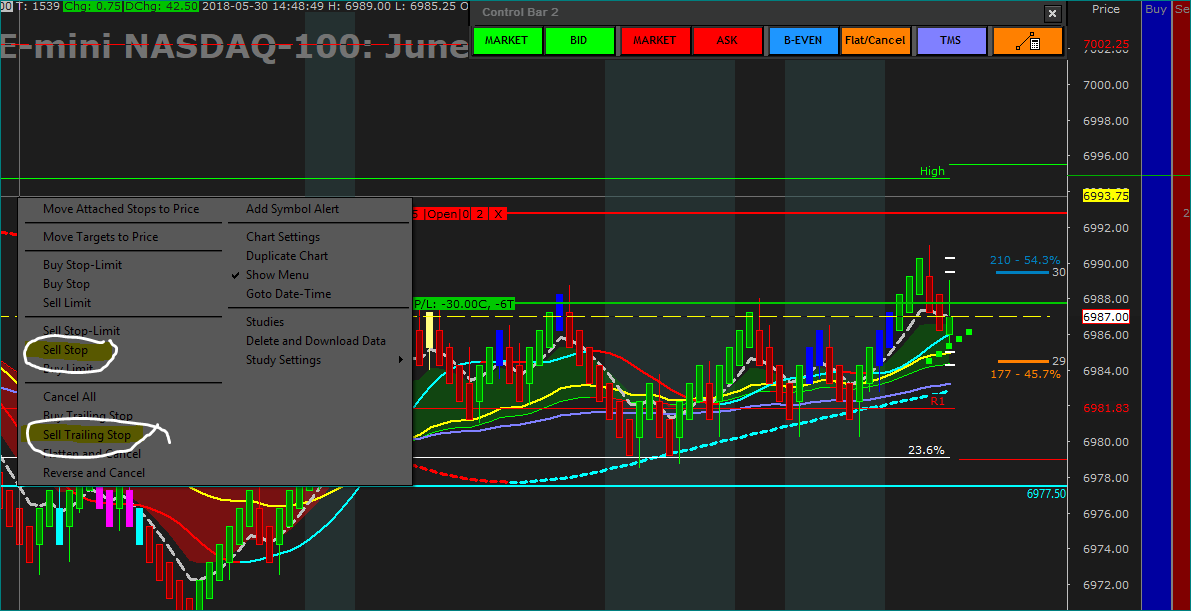Image resolution: width=1191 pixels, height=611 pixels.
Task: Click the red 6981.83 price label
Action: click(x=1105, y=408)
